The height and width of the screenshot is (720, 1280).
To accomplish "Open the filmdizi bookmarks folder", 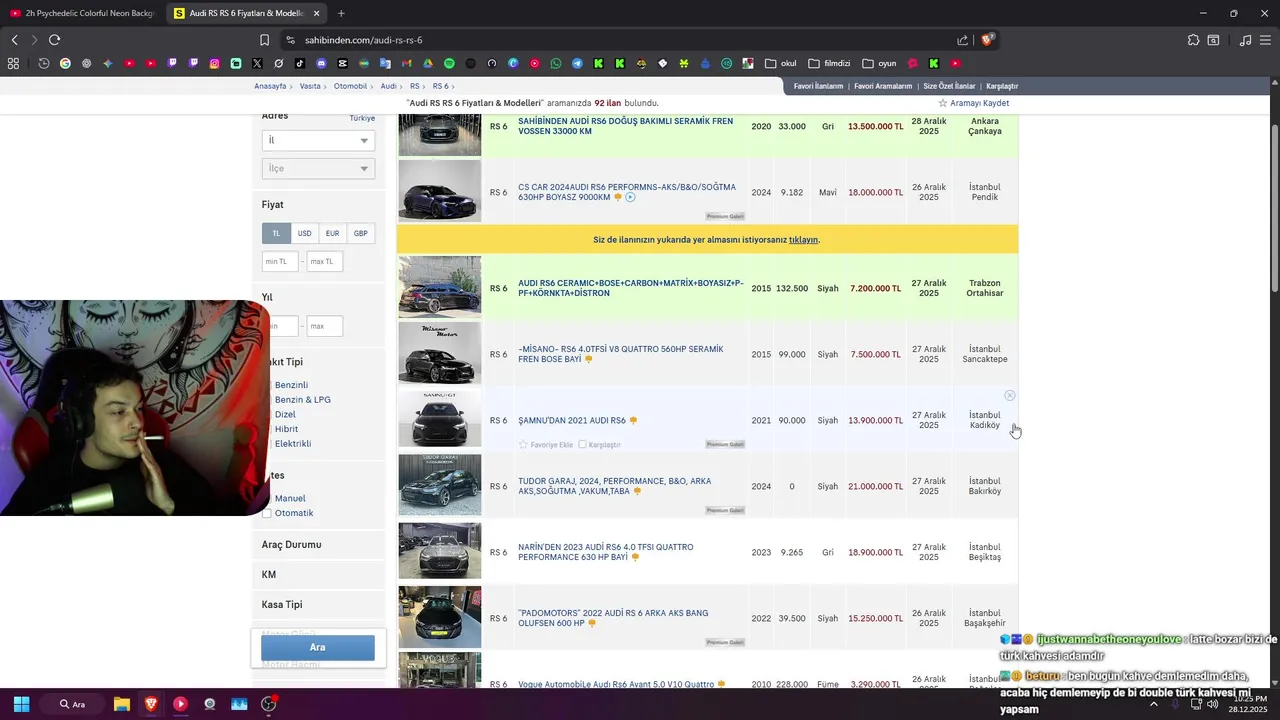I will [829, 63].
